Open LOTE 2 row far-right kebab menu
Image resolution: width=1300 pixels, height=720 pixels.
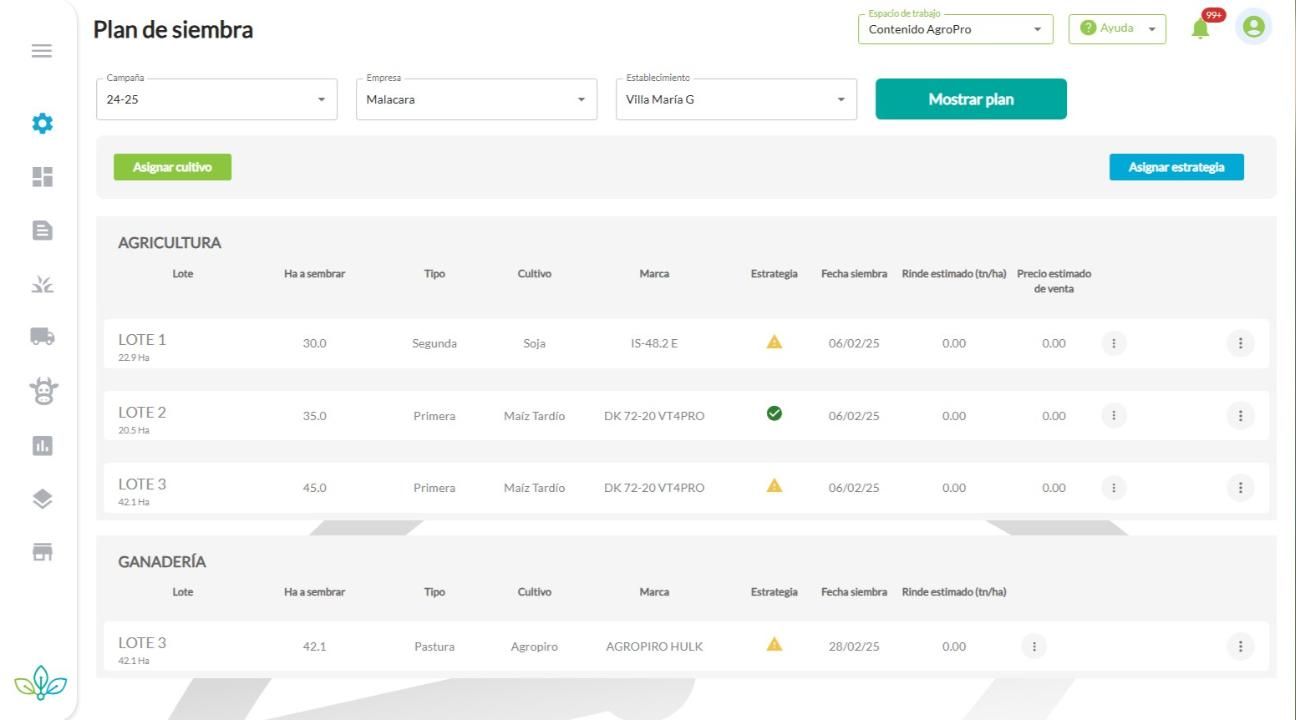tap(1240, 415)
